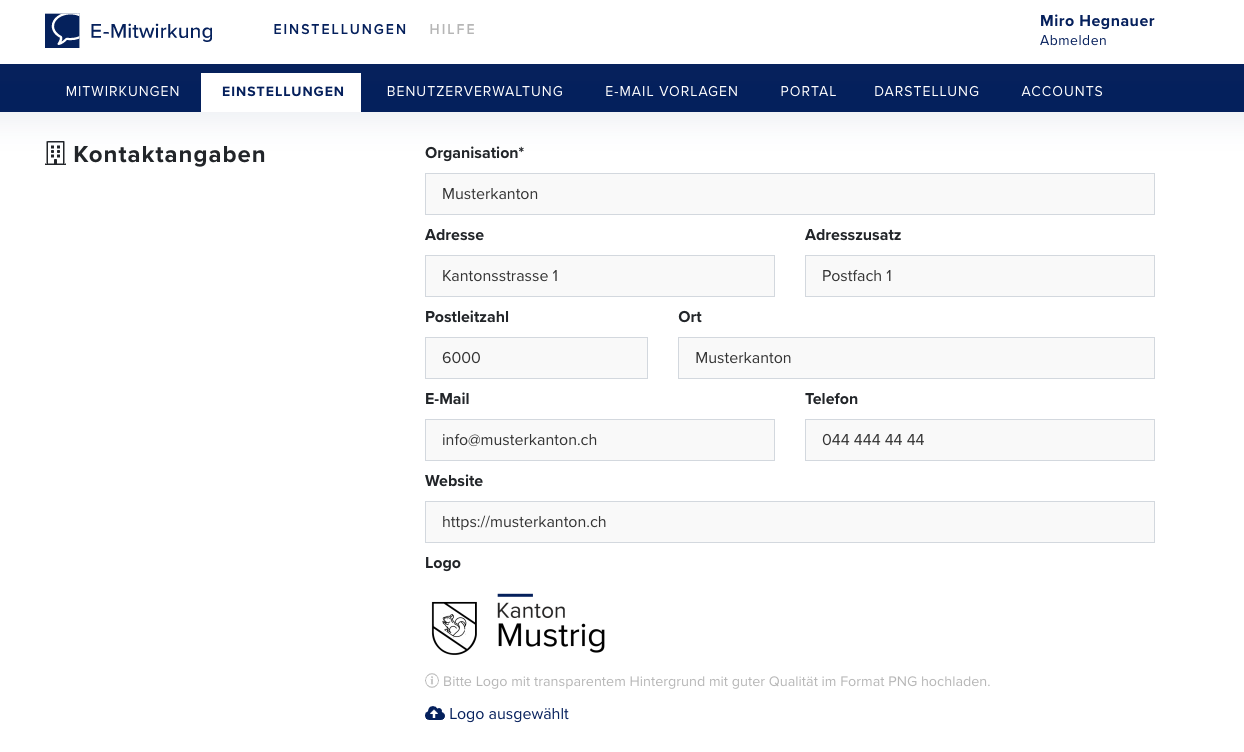1244x752 pixels.
Task: Open the Accounts tab
Action: pos(1062,91)
